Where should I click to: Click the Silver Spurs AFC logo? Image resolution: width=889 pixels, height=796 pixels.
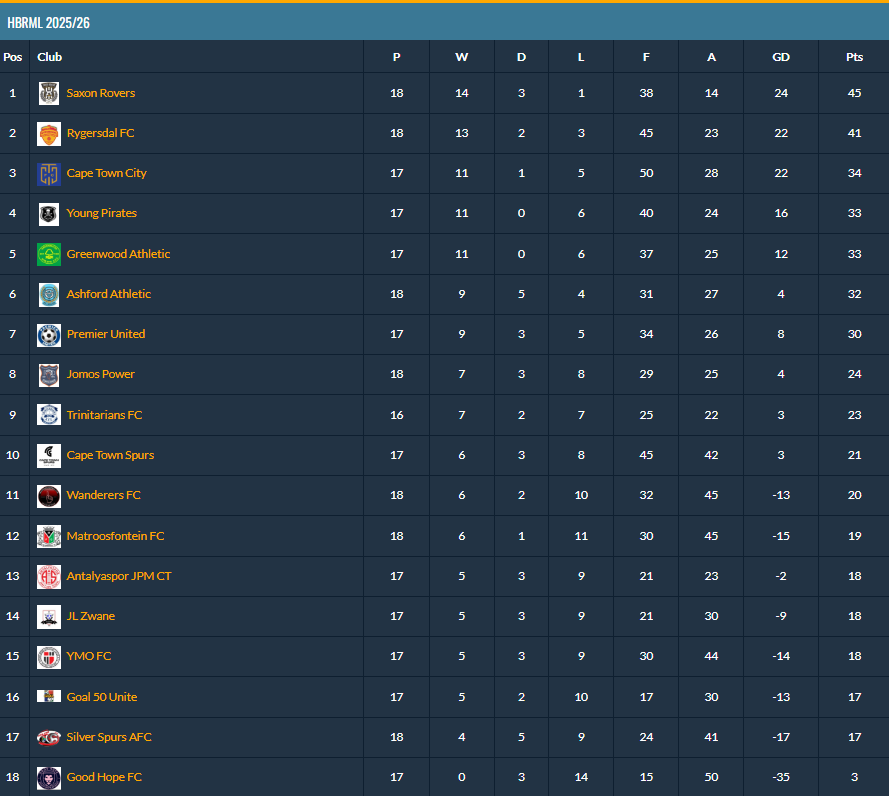coord(48,737)
